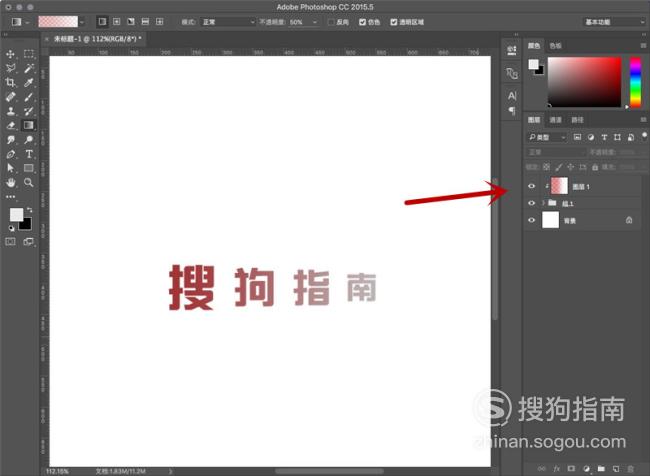This screenshot has width=650, height=476.
Task: Filter layers by pixel type
Action: [577, 137]
